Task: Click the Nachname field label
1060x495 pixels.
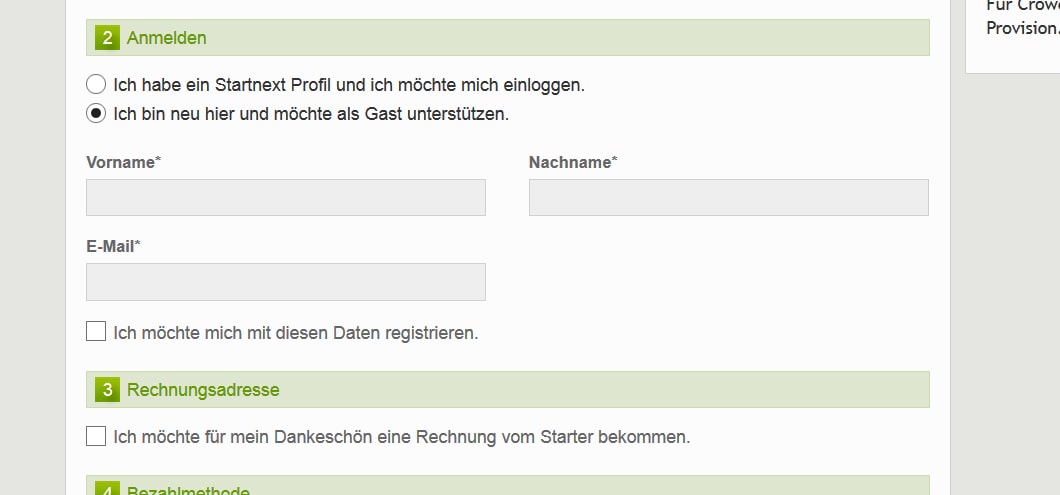Action: coord(572,162)
